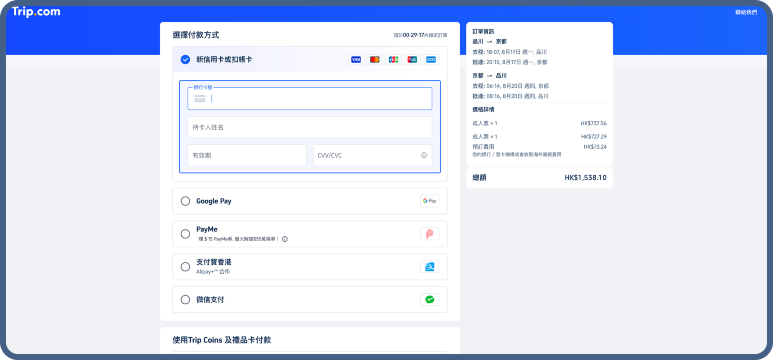Click the 品川 → 京都 route title
Viewport: 773px width, 360px height.
pos(490,41)
